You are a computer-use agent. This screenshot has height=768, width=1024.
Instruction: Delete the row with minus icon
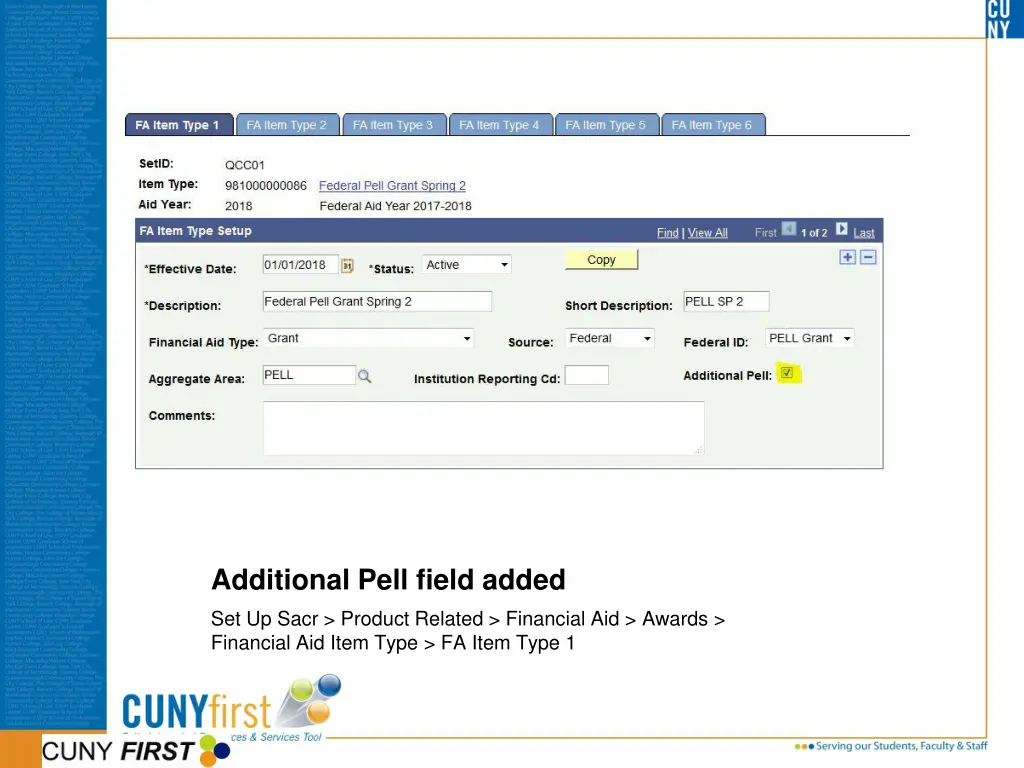[868, 257]
